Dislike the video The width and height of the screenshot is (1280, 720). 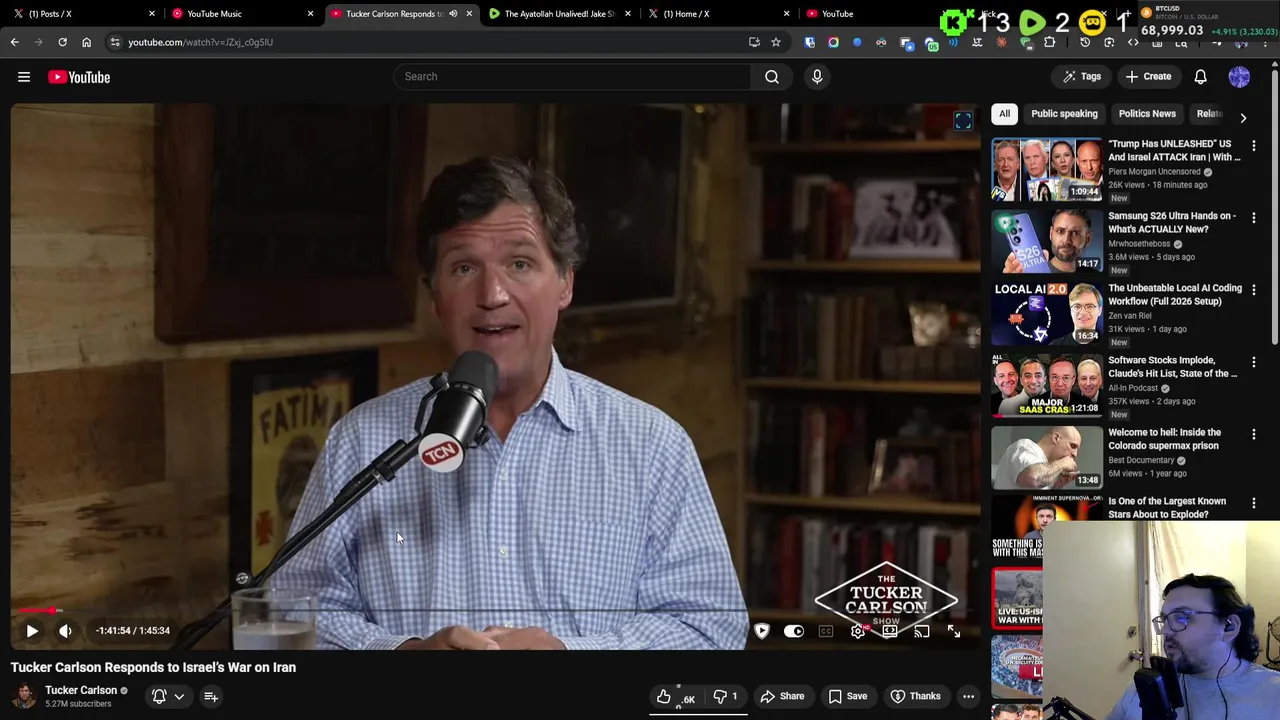[x=726, y=697]
